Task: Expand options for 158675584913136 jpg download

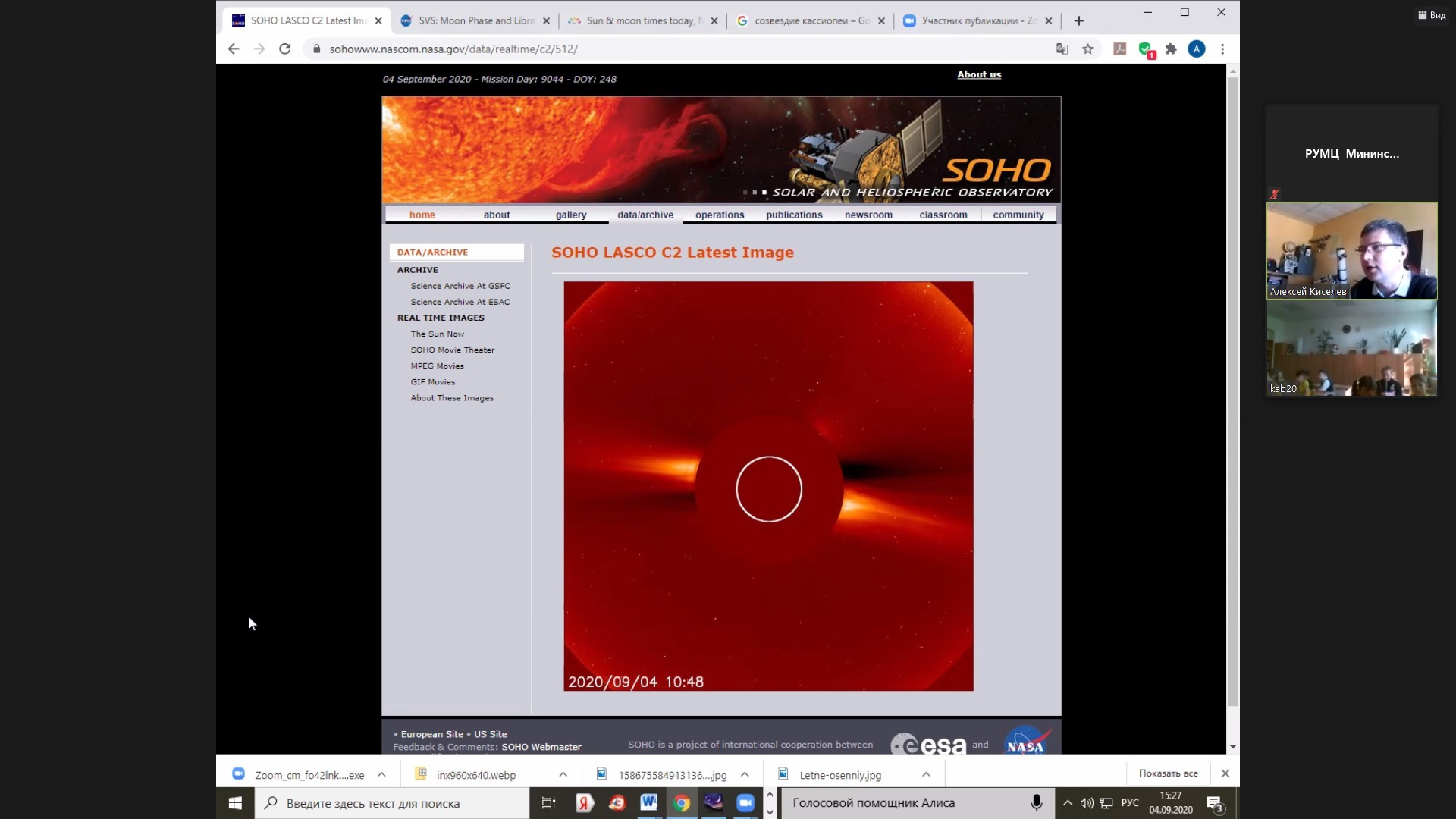Action: [745, 774]
